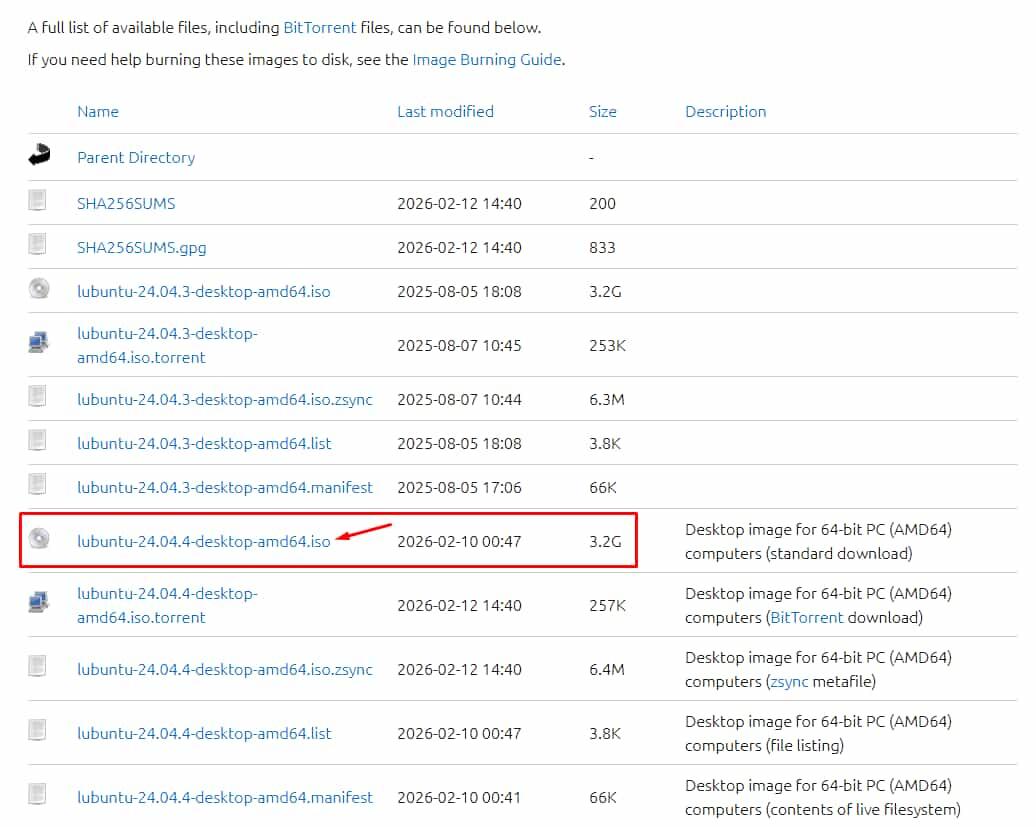1036x827 pixels.
Task: Open the lubuntu-24.04.4-desktop-amd64.list file
Action: point(204,733)
